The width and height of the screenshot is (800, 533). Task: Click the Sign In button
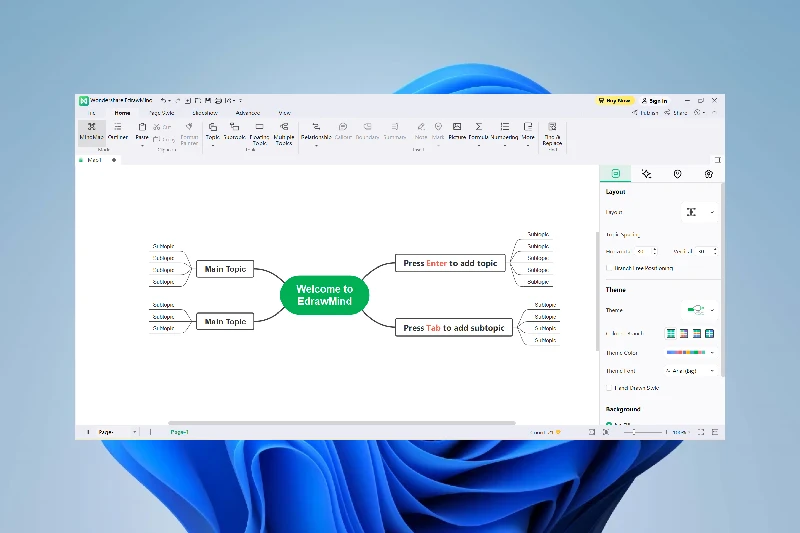pyautogui.click(x=655, y=101)
